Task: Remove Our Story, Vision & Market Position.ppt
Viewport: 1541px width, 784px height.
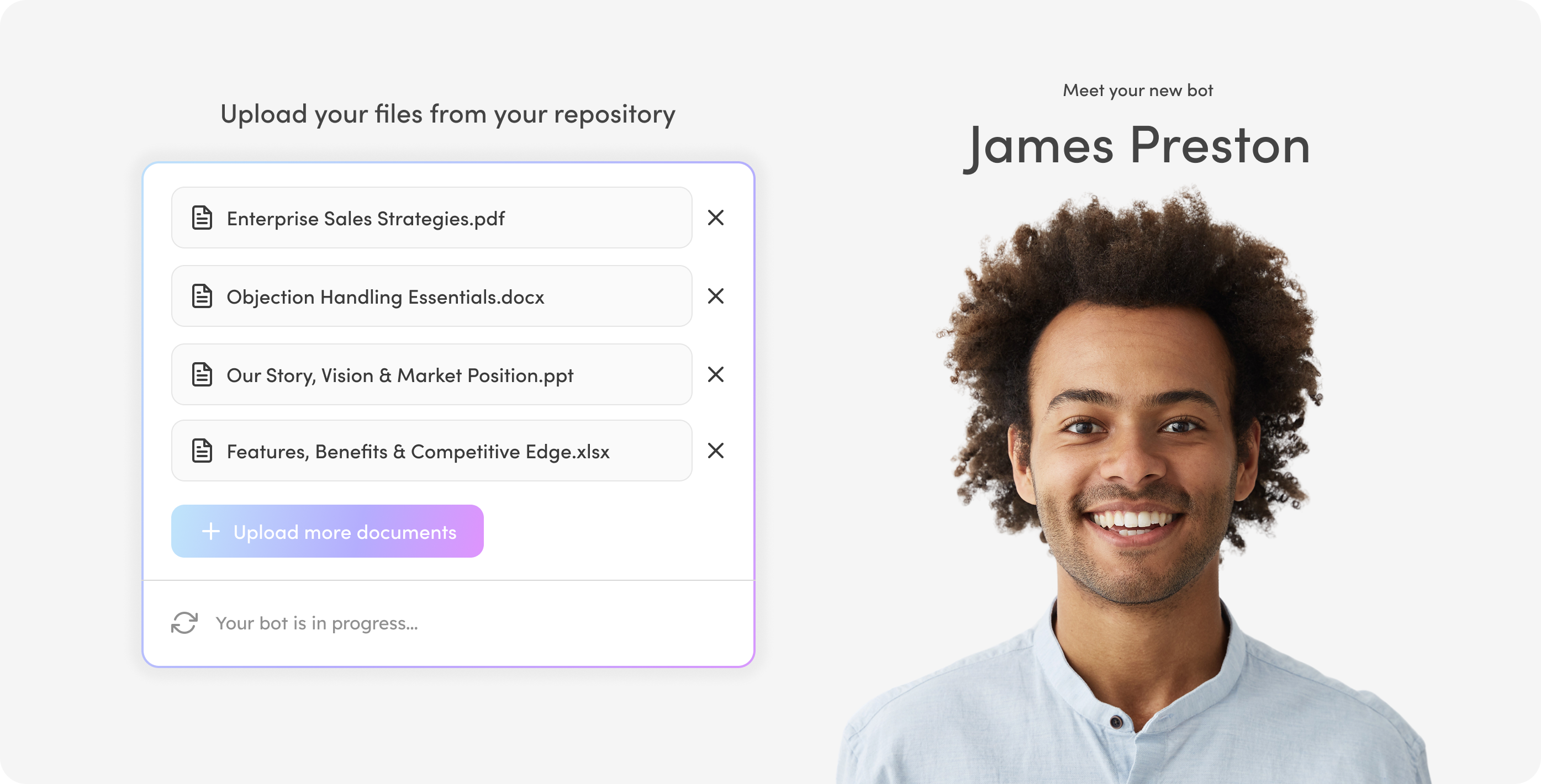Action: [x=715, y=374]
